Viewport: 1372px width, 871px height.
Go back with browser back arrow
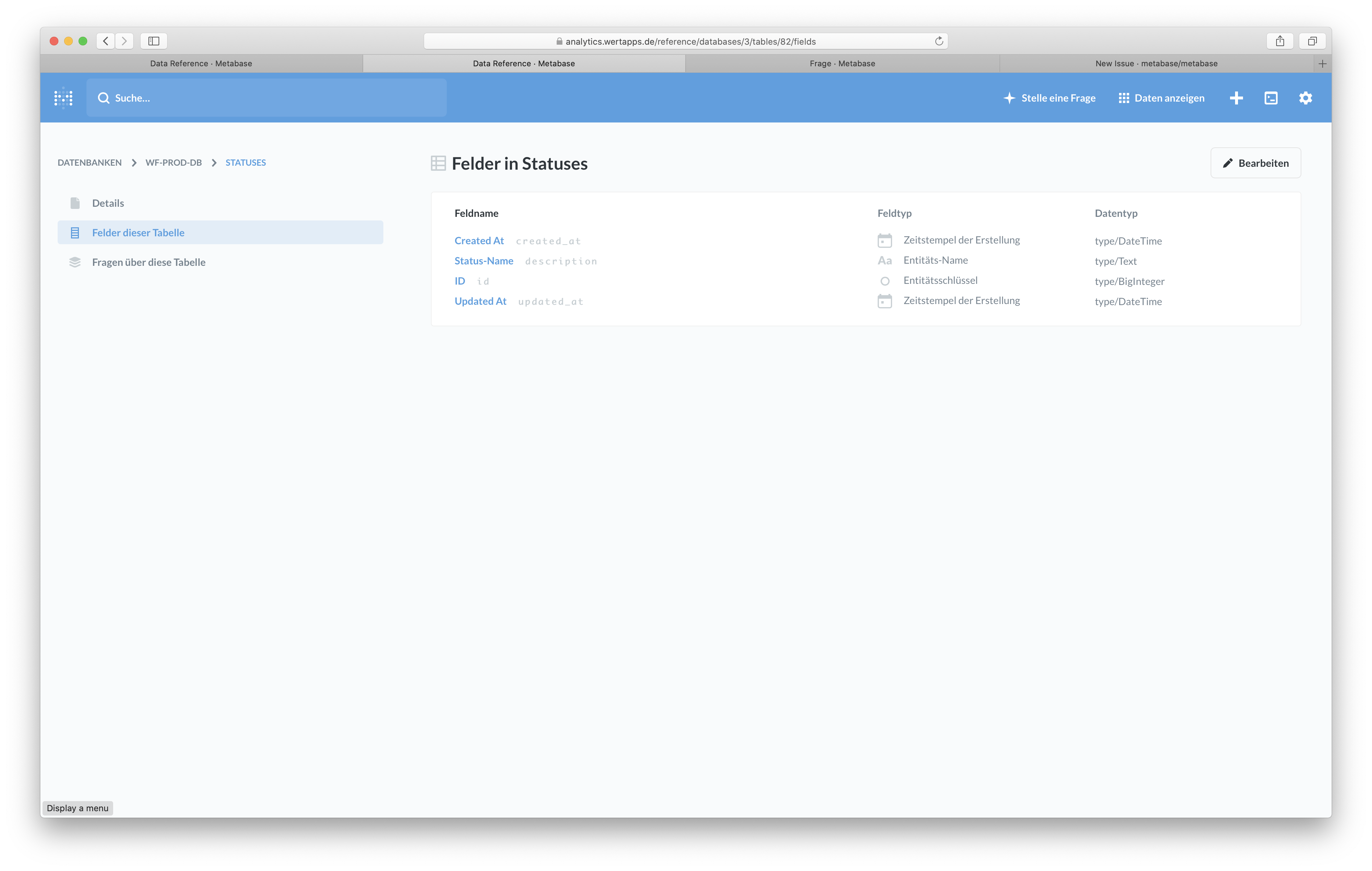(x=106, y=41)
